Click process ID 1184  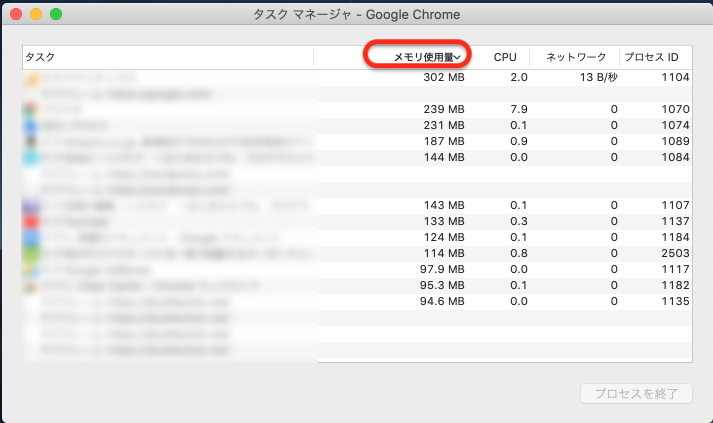(675, 237)
